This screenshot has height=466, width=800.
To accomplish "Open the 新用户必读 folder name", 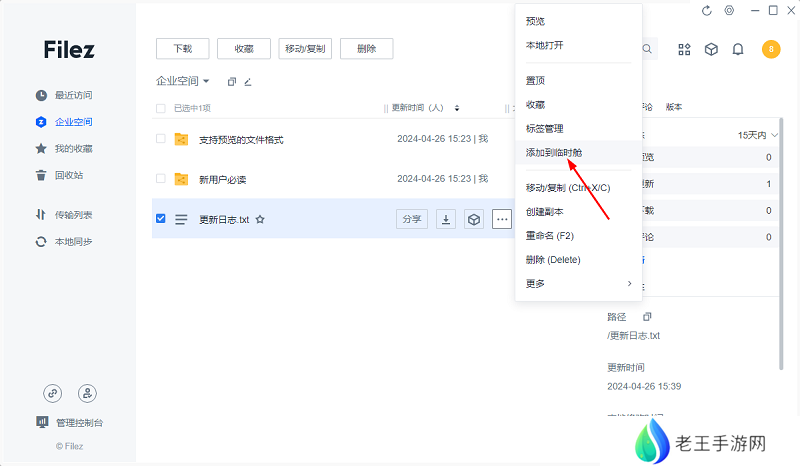I will click(222, 180).
